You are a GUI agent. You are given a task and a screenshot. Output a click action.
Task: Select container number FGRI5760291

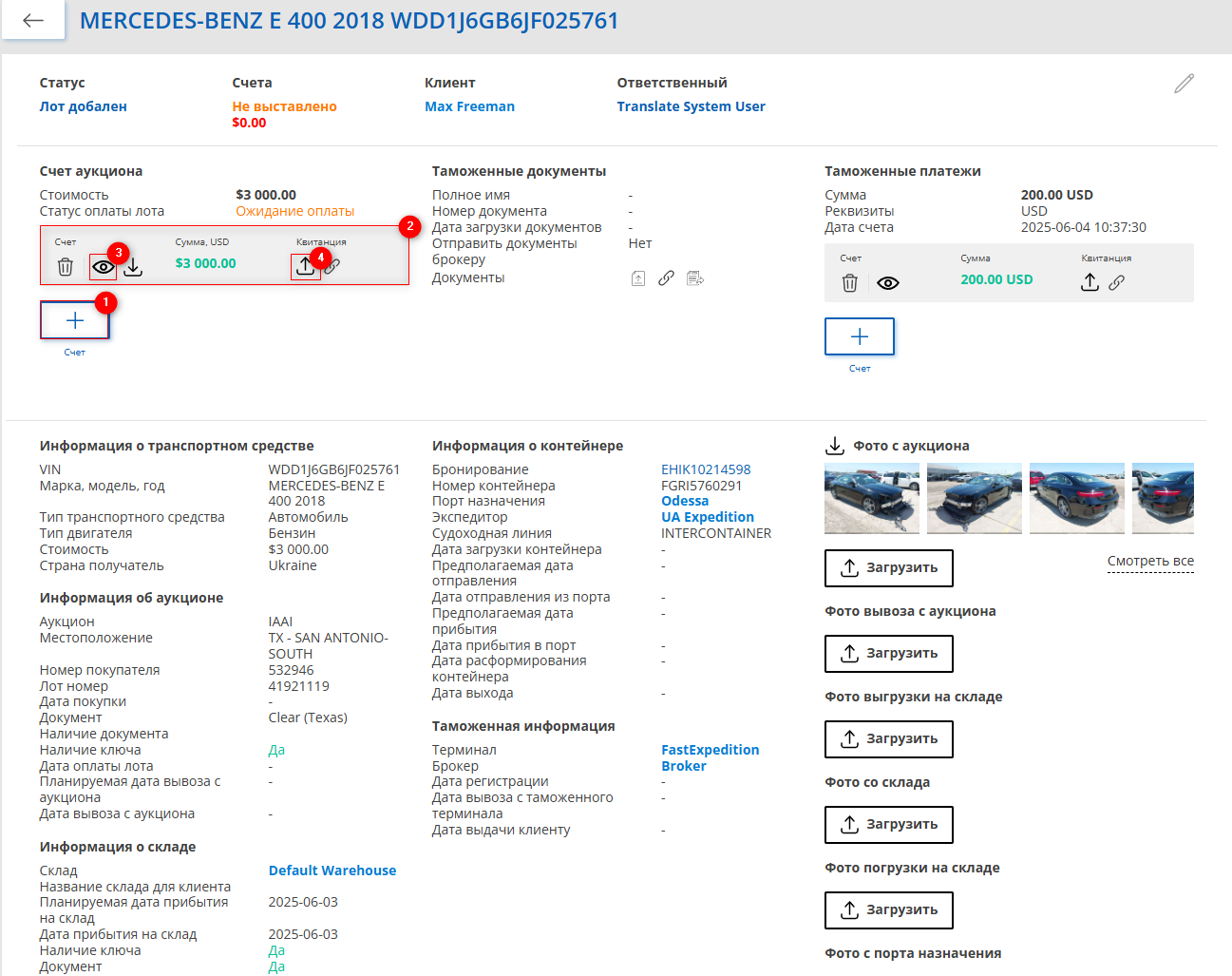coord(702,486)
